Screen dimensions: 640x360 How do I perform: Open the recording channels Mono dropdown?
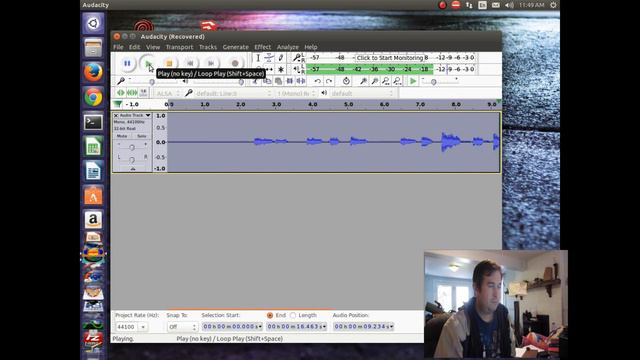click(x=296, y=93)
